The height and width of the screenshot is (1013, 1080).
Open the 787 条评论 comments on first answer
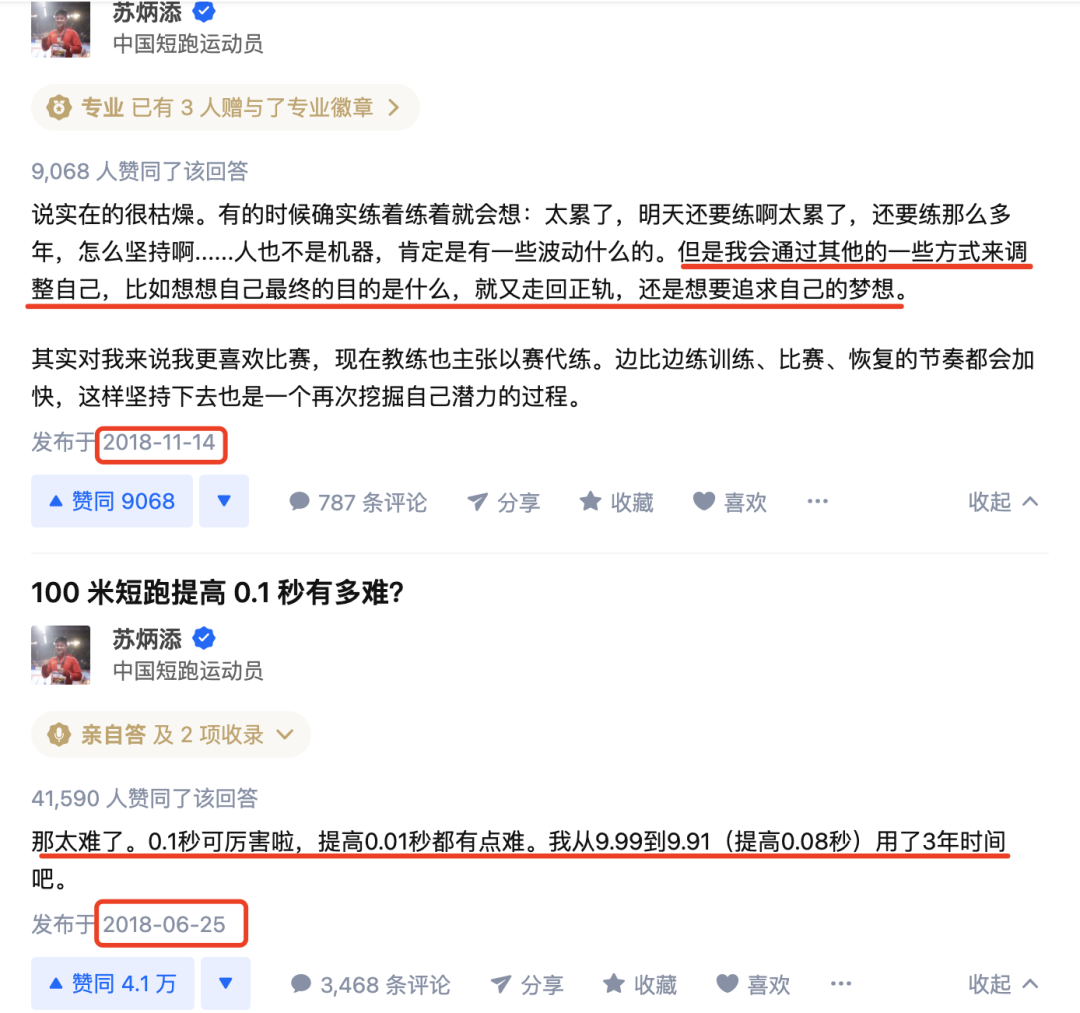(358, 502)
